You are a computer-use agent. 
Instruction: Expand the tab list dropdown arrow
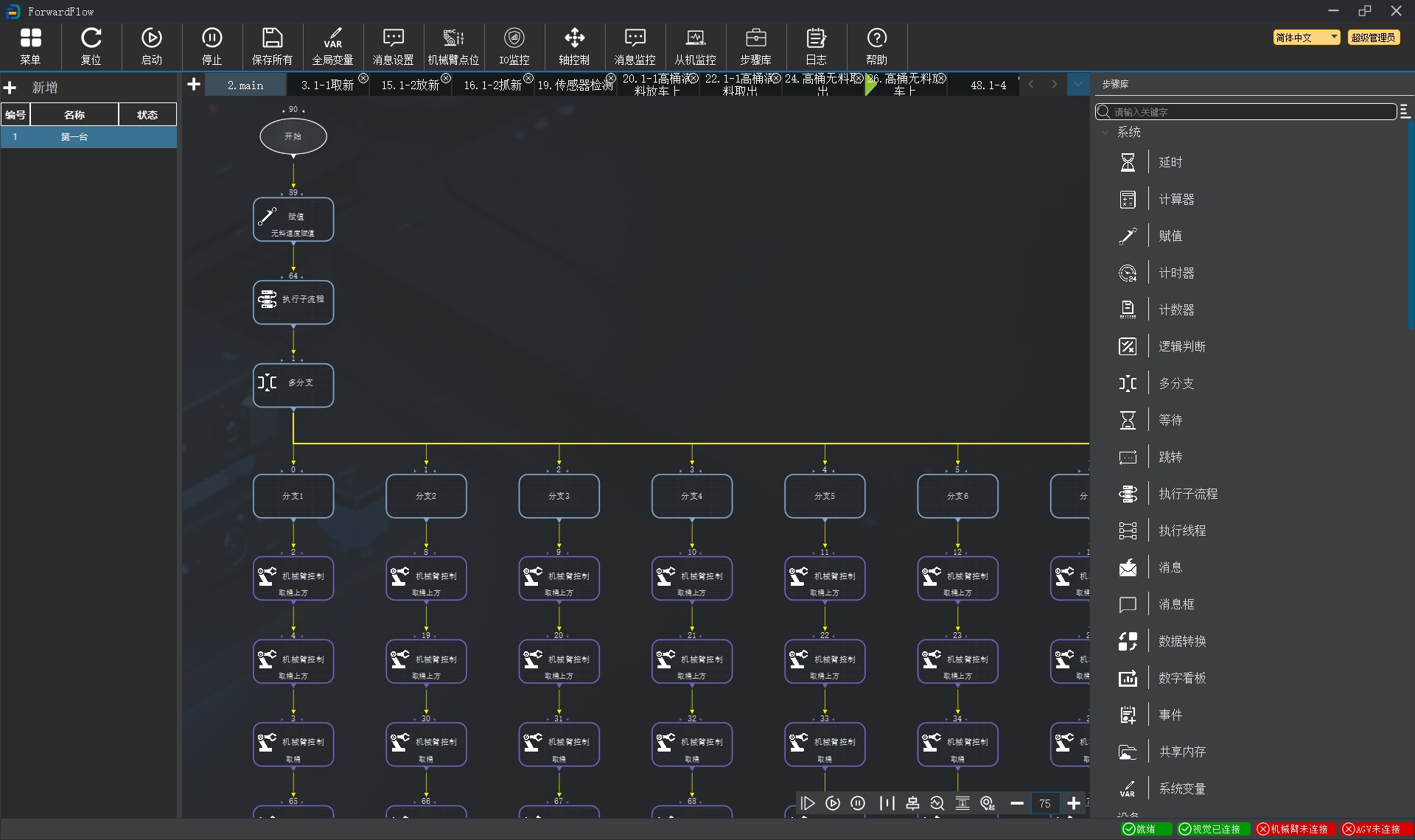[x=1078, y=84]
